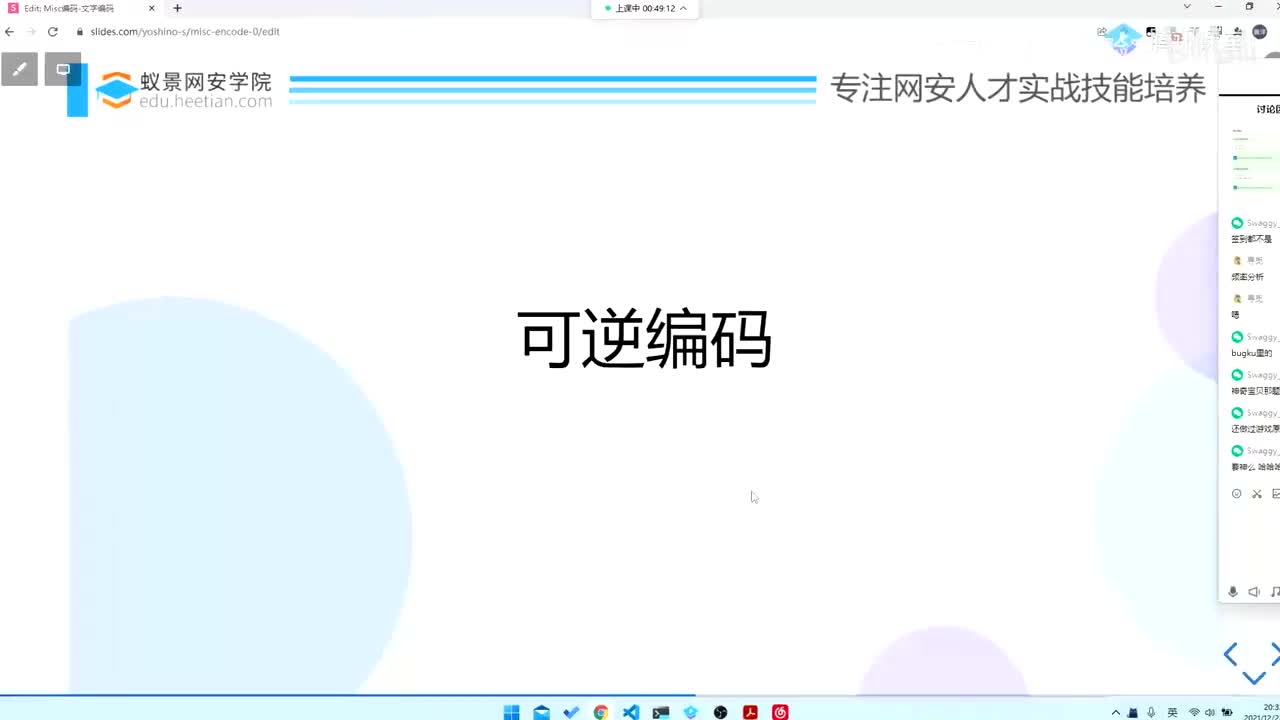
Task: Toggle the microphone in the class panel
Action: tap(1233, 592)
